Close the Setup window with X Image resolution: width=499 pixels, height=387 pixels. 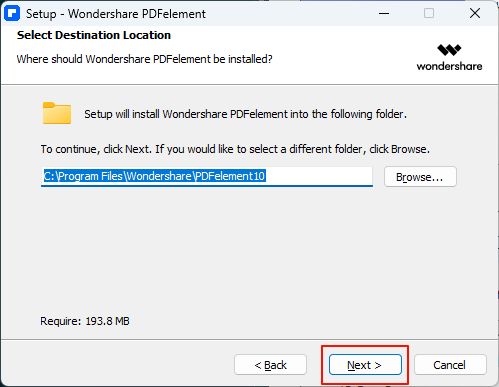click(x=475, y=13)
